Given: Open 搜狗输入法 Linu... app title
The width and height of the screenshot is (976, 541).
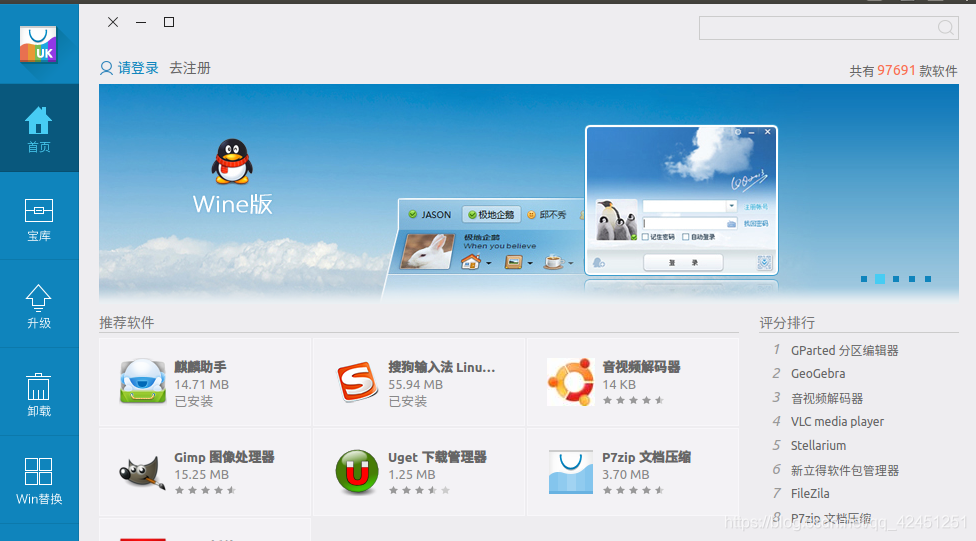Looking at the screenshot, I should click(x=442, y=367).
